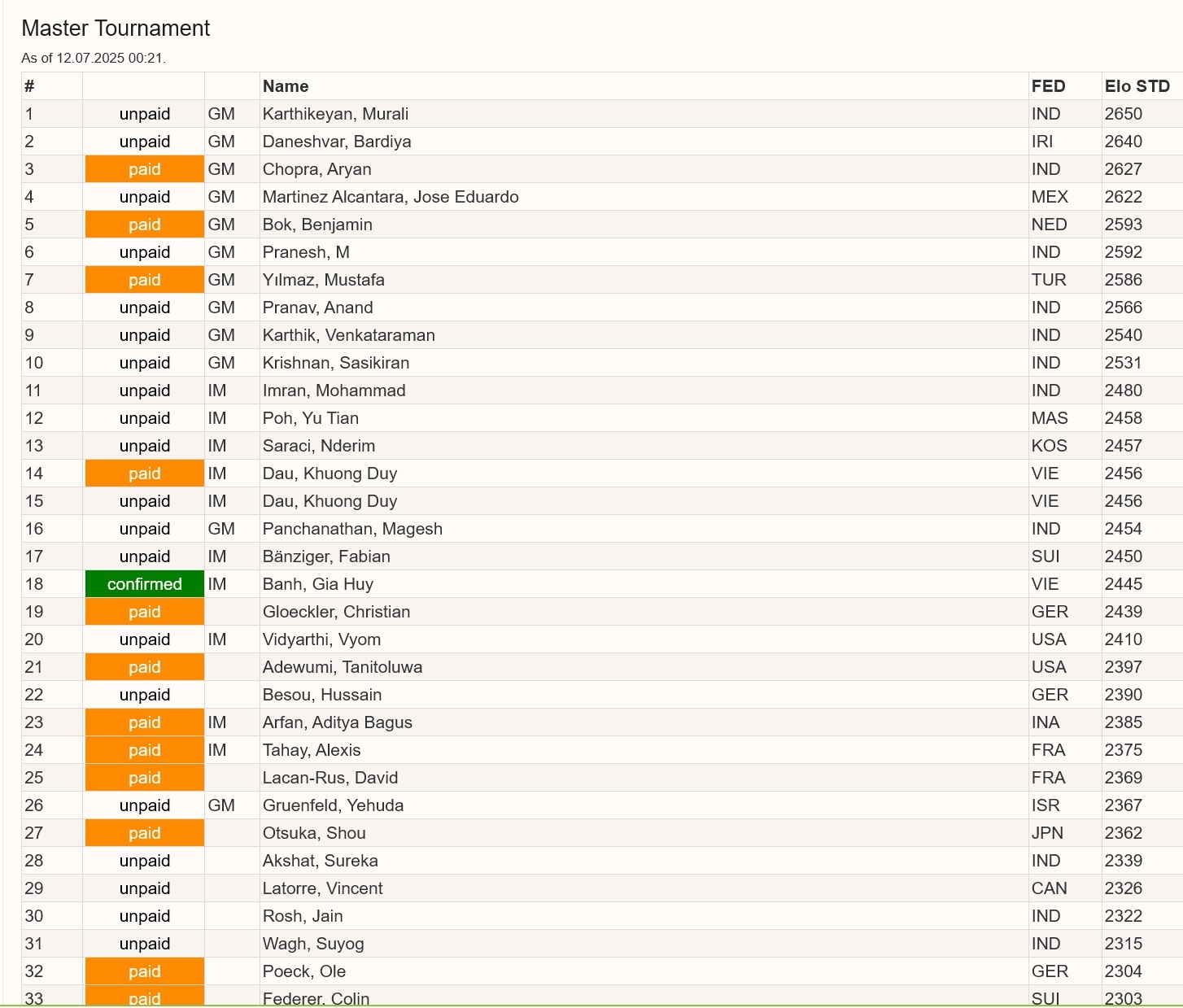
Task: Select the name "Pranav, Anand"
Action: click(x=317, y=308)
